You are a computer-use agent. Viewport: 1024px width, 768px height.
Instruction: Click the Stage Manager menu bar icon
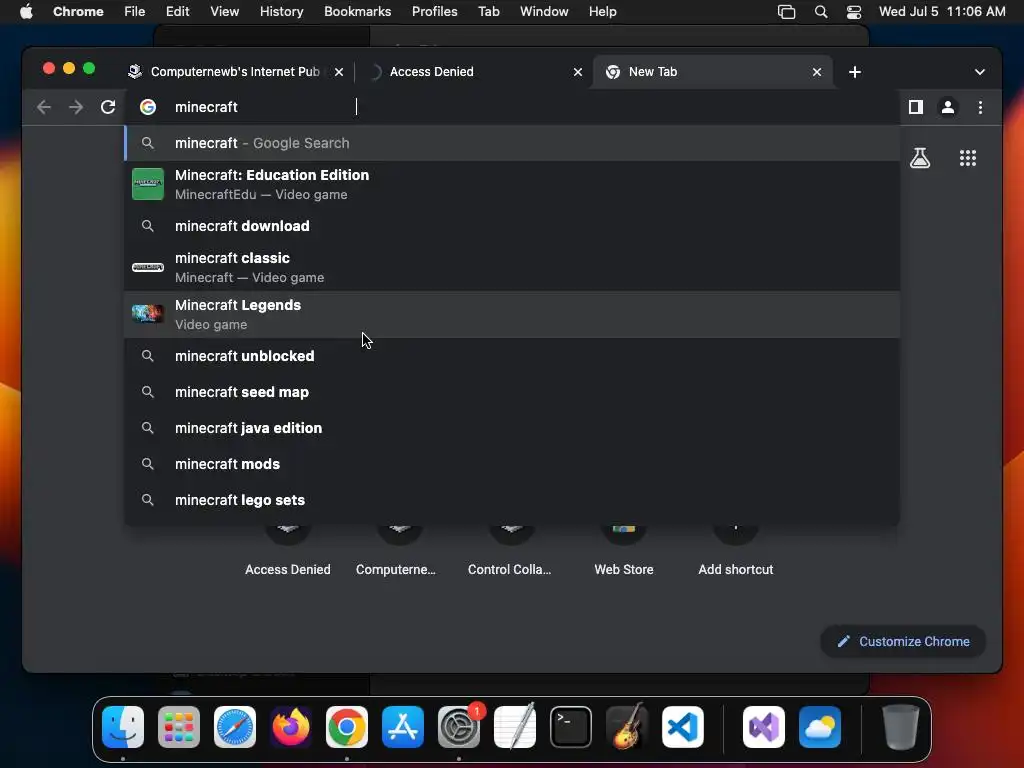[786, 12]
